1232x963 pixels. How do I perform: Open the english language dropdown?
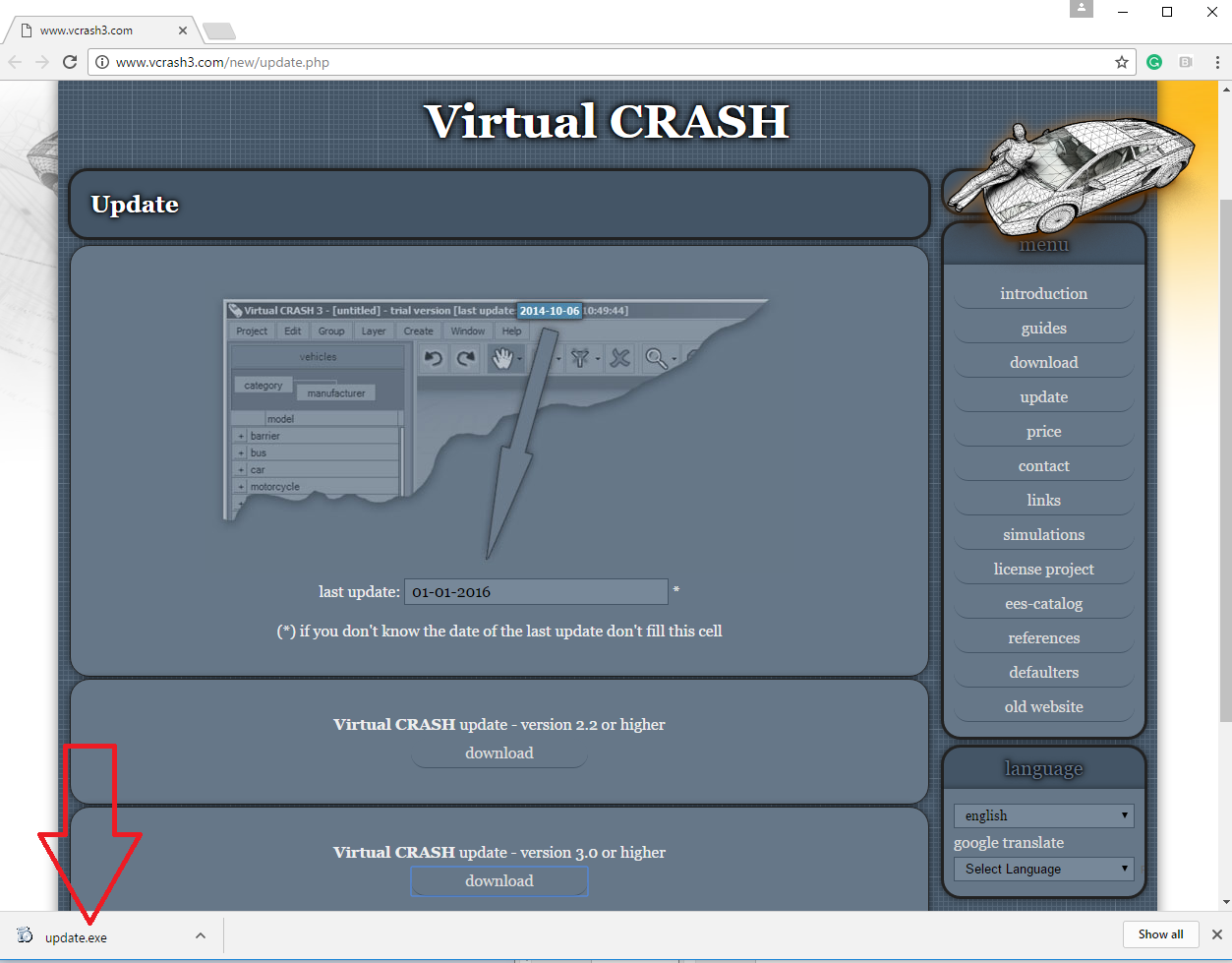tap(1043, 815)
